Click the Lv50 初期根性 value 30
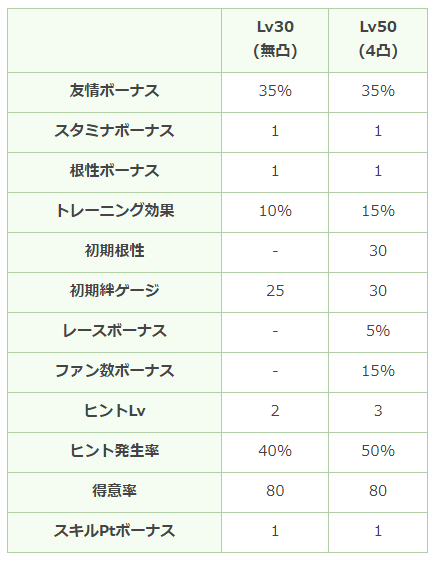 [x=378, y=251]
